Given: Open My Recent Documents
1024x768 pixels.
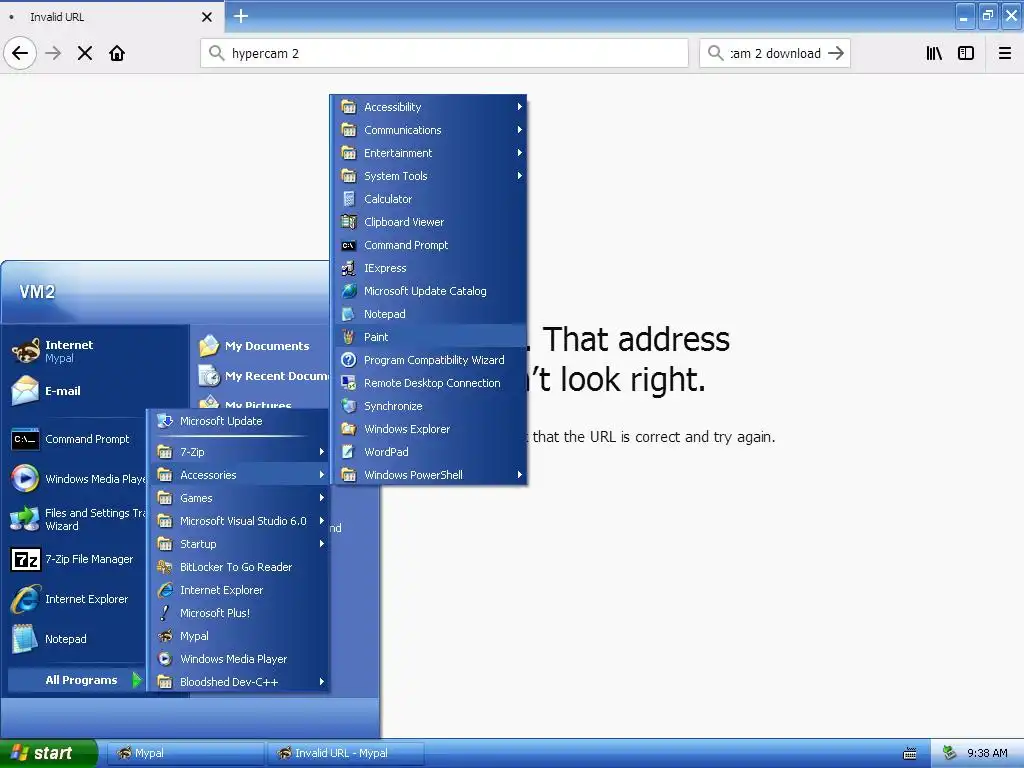Looking at the screenshot, I should [x=263, y=376].
